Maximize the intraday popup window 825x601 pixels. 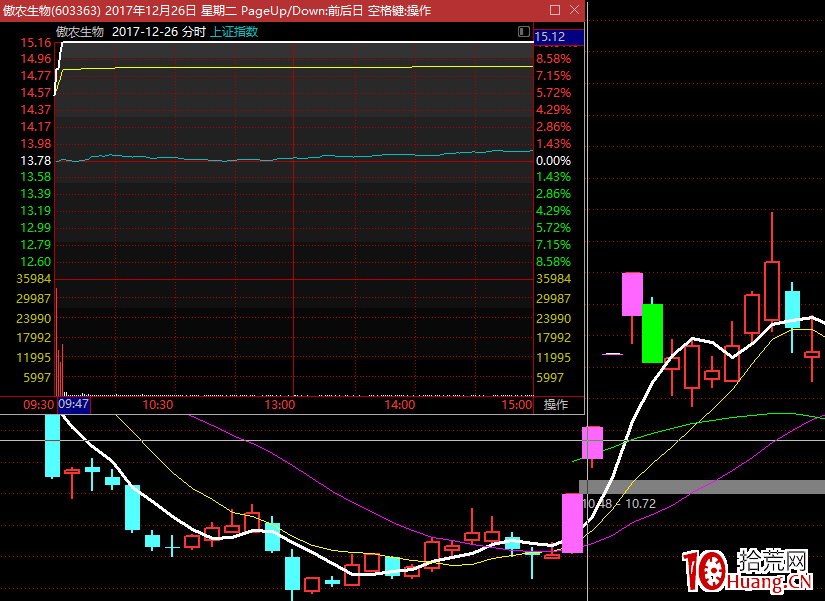click(555, 10)
